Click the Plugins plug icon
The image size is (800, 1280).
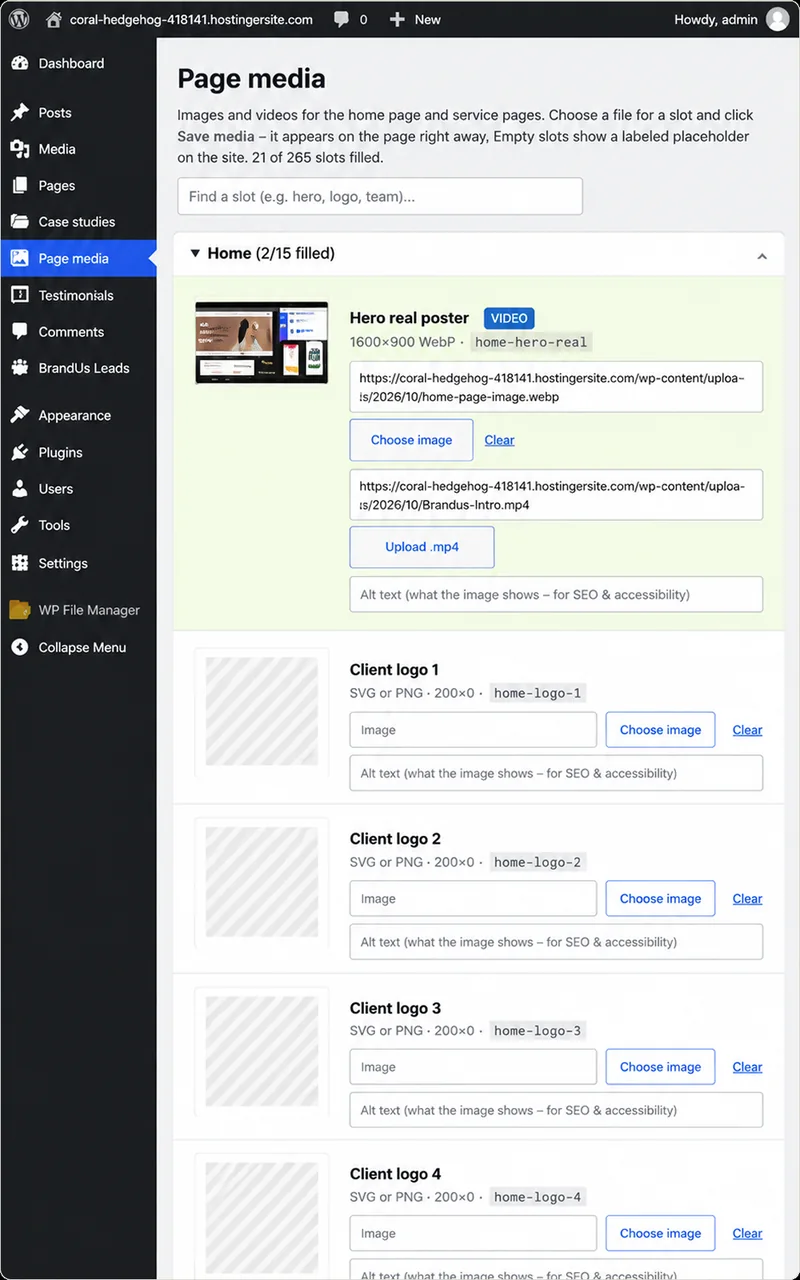20,452
